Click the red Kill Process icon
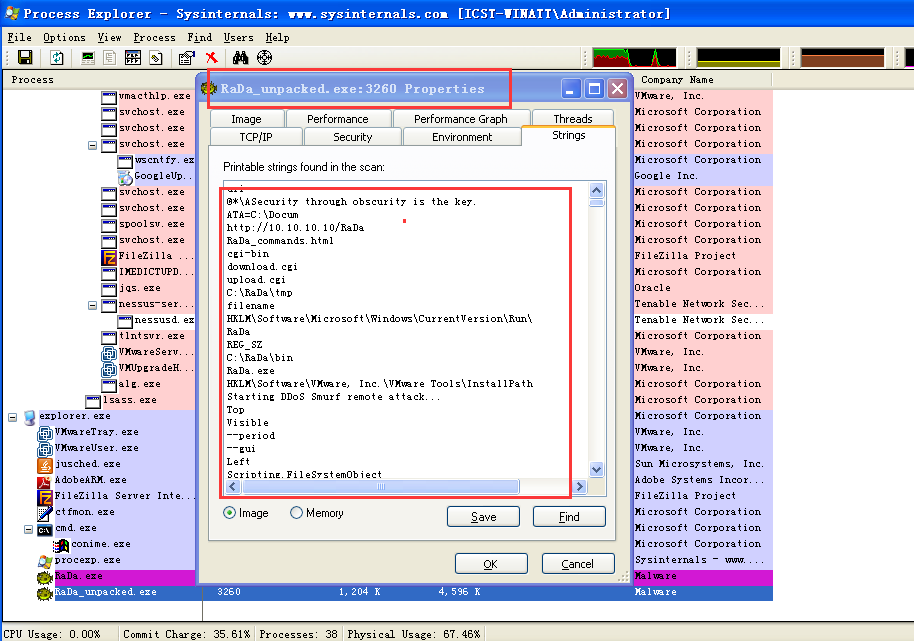 coord(212,57)
